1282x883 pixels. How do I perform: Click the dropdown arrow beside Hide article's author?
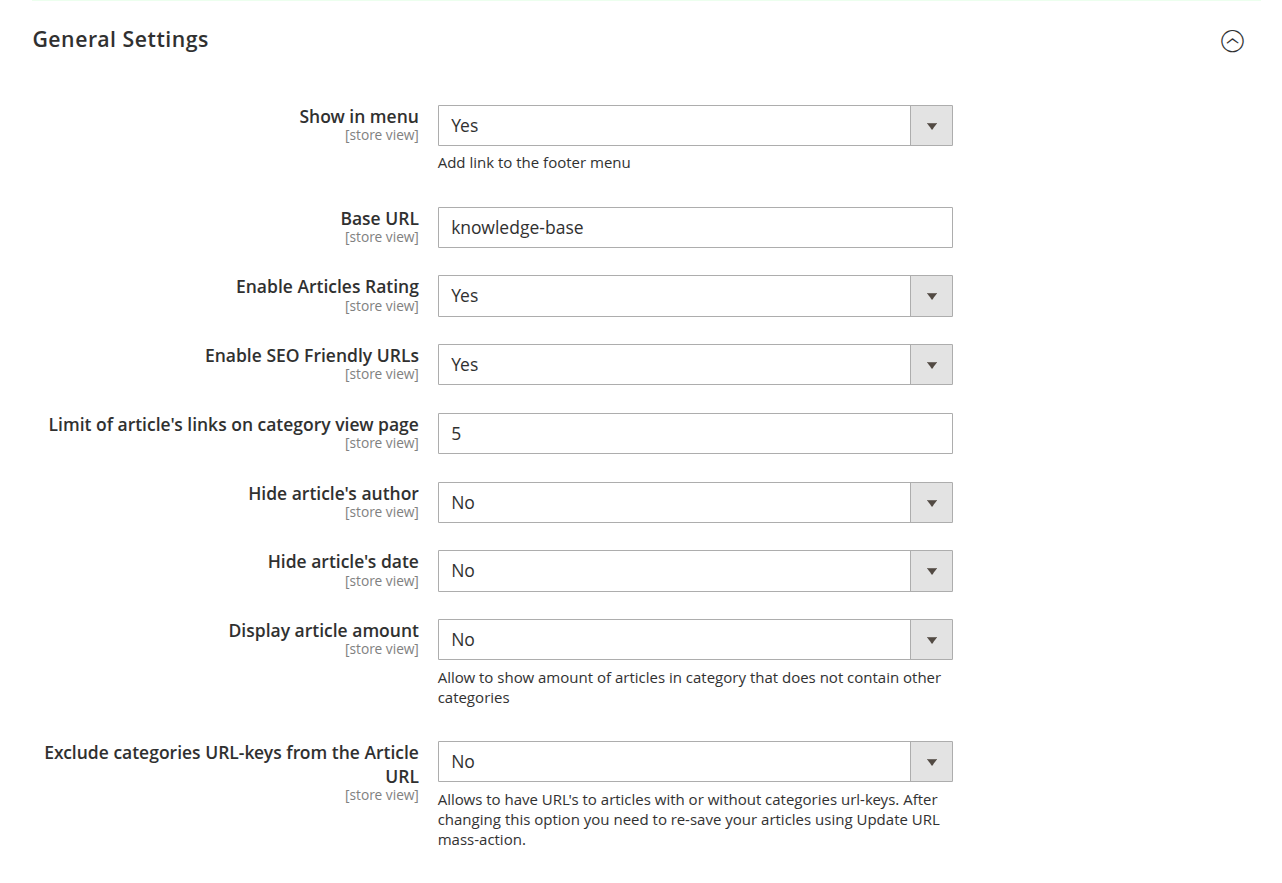point(930,502)
